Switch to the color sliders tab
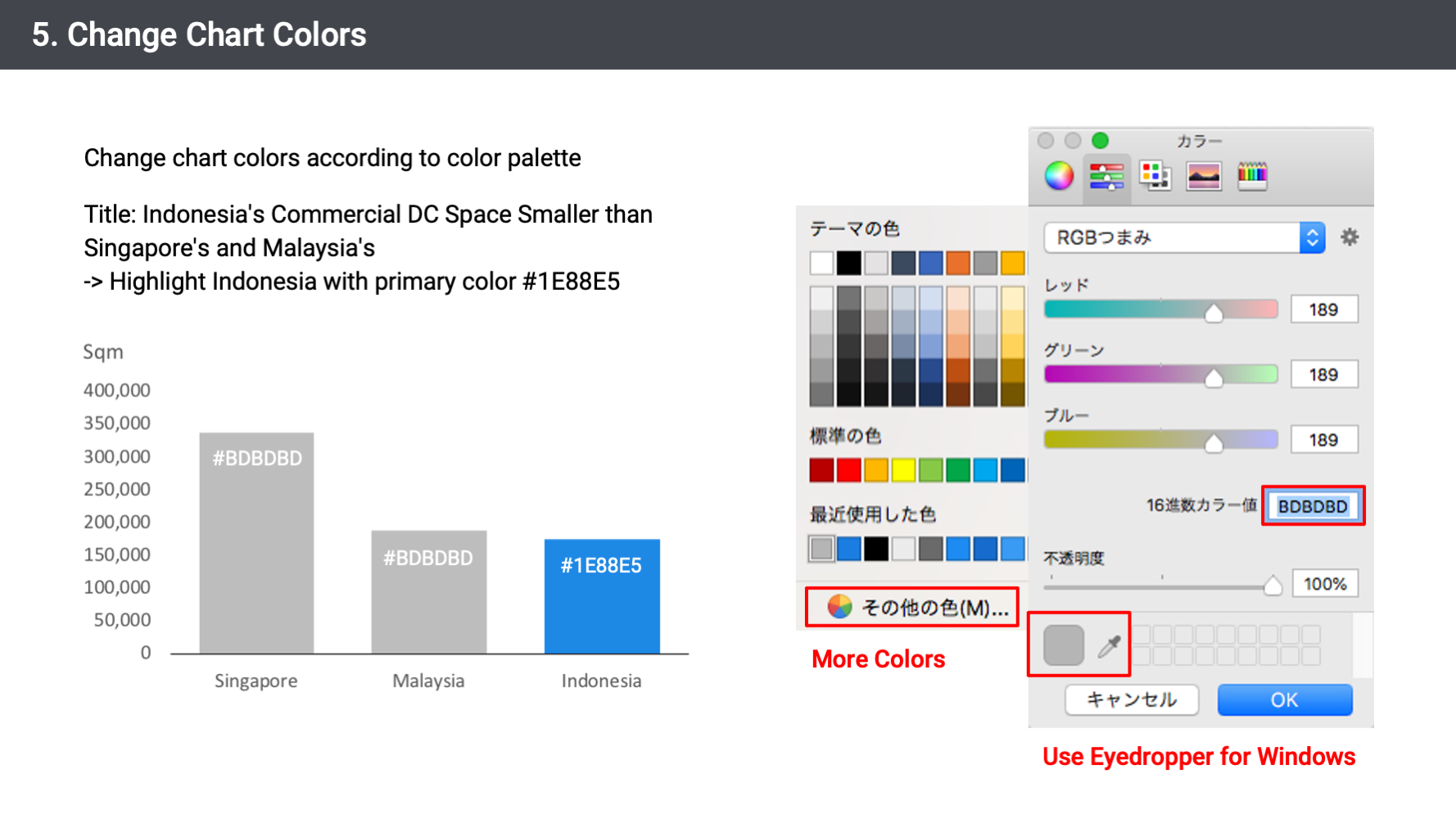 pos(1106,175)
